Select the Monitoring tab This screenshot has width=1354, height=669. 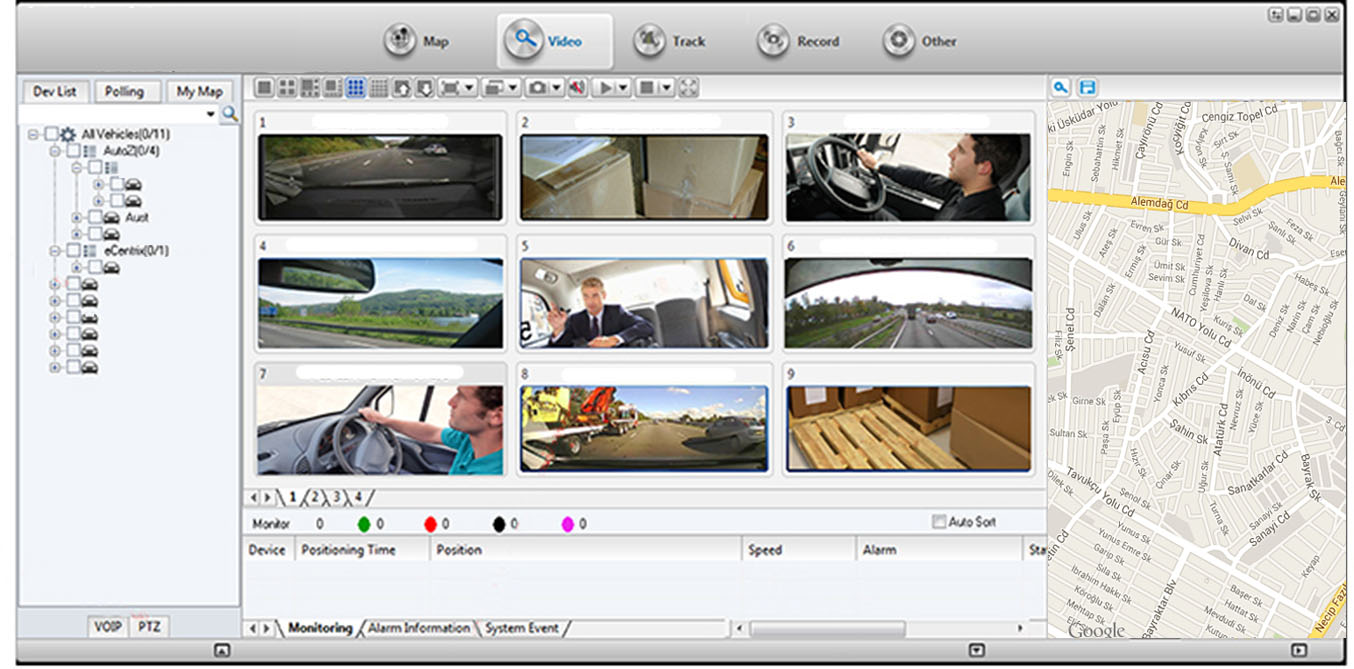click(x=320, y=628)
